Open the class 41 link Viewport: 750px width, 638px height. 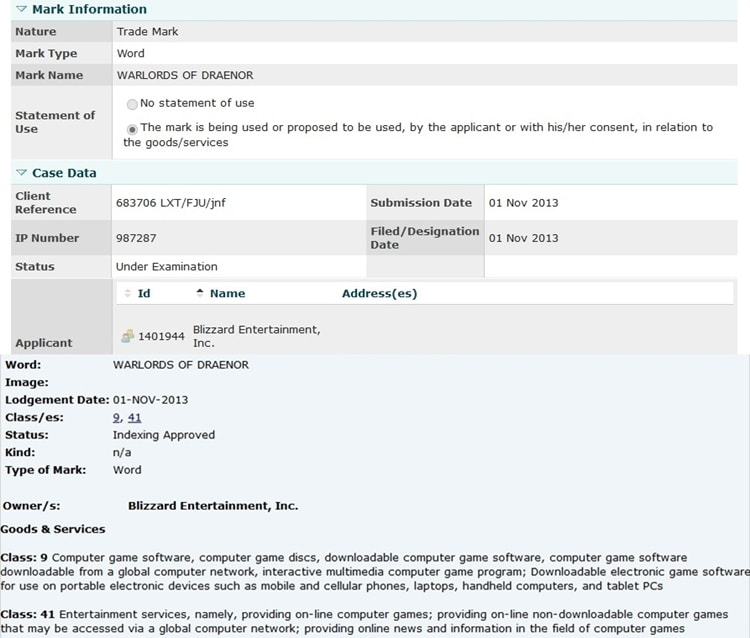pyautogui.click(x=134, y=418)
